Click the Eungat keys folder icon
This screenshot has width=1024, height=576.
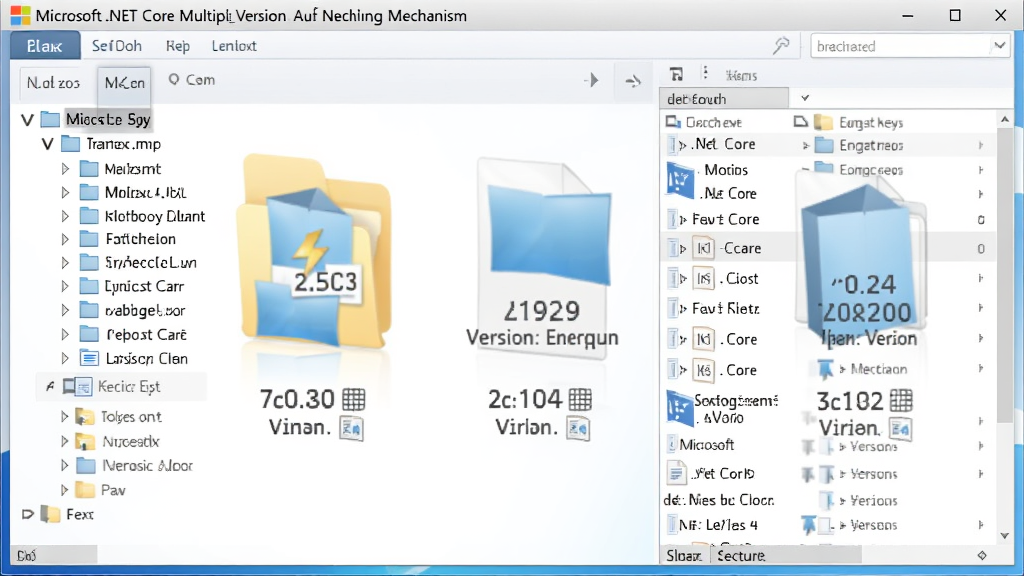click(x=824, y=122)
